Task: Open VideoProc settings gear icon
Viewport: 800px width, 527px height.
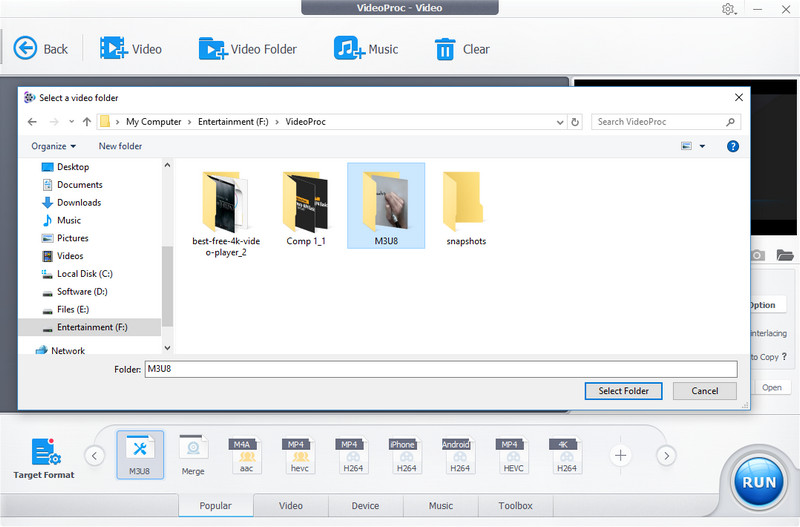Action: [x=728, y=9]
